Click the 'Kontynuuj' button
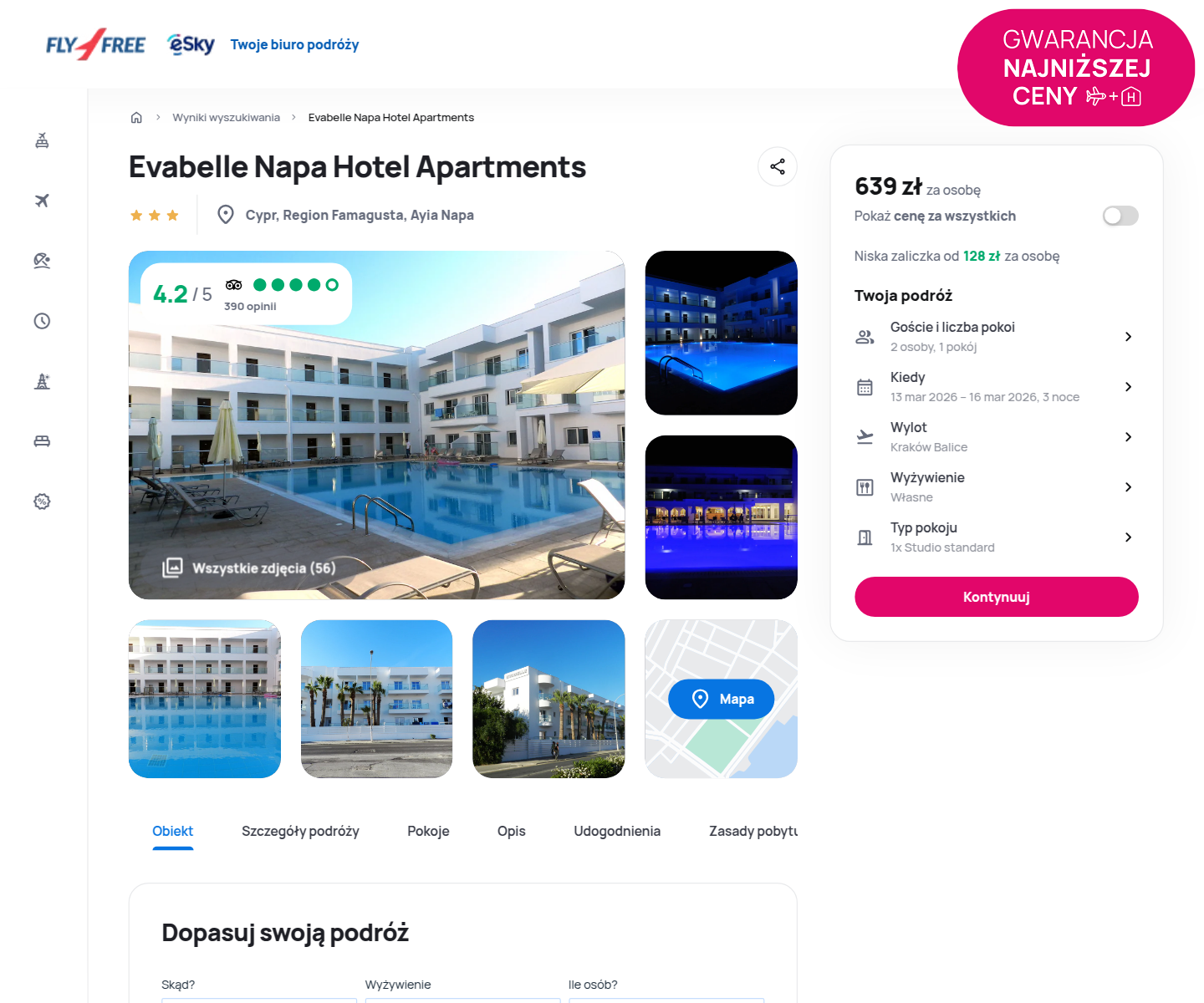Viewport: 1204px width, 1003px height. (x=996, y=597)
